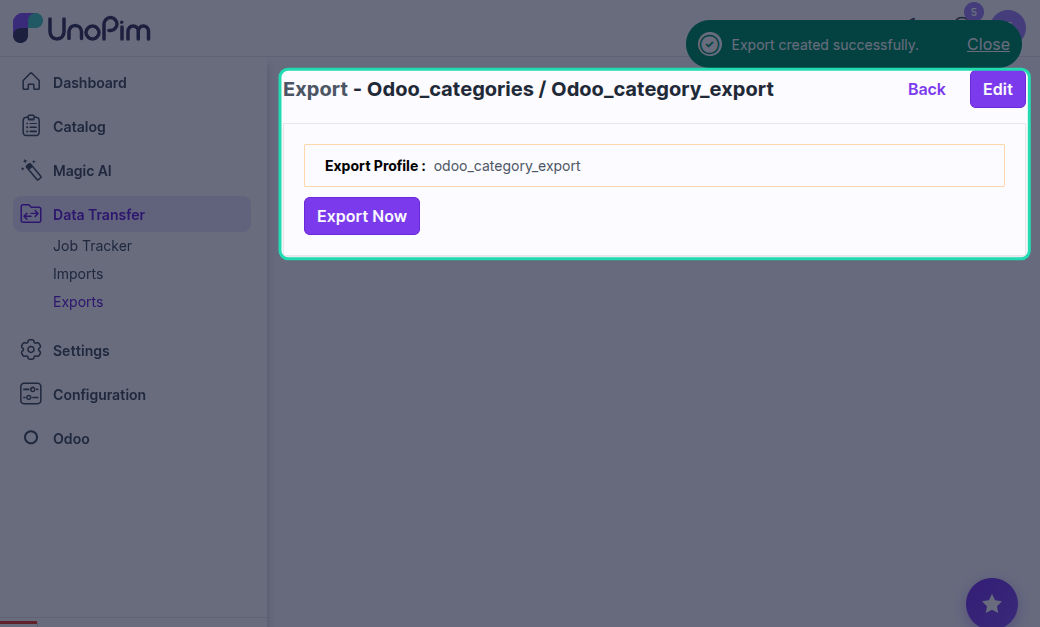Open the Magic AI wand icon
This screenshot has width=1040, height=627.
(x=31, y=170)
